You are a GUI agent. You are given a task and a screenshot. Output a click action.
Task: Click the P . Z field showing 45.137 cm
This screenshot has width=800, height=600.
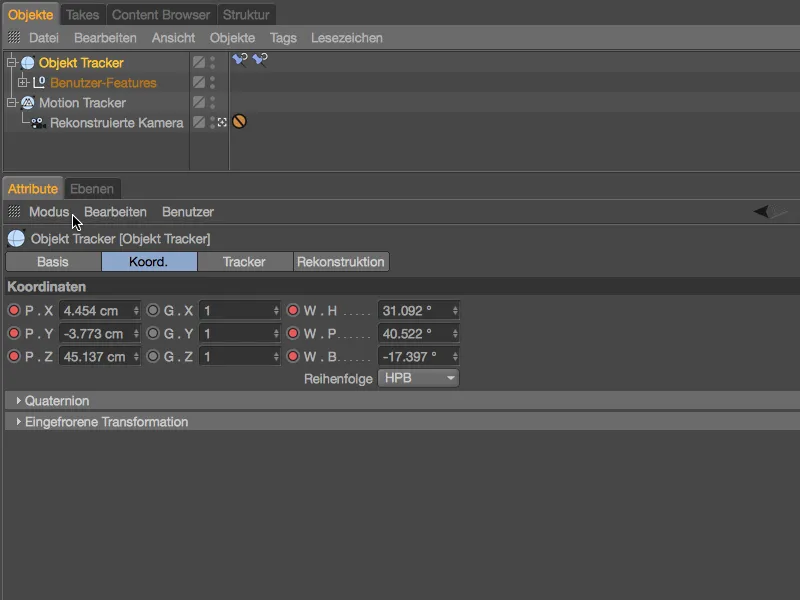point(99,356)
